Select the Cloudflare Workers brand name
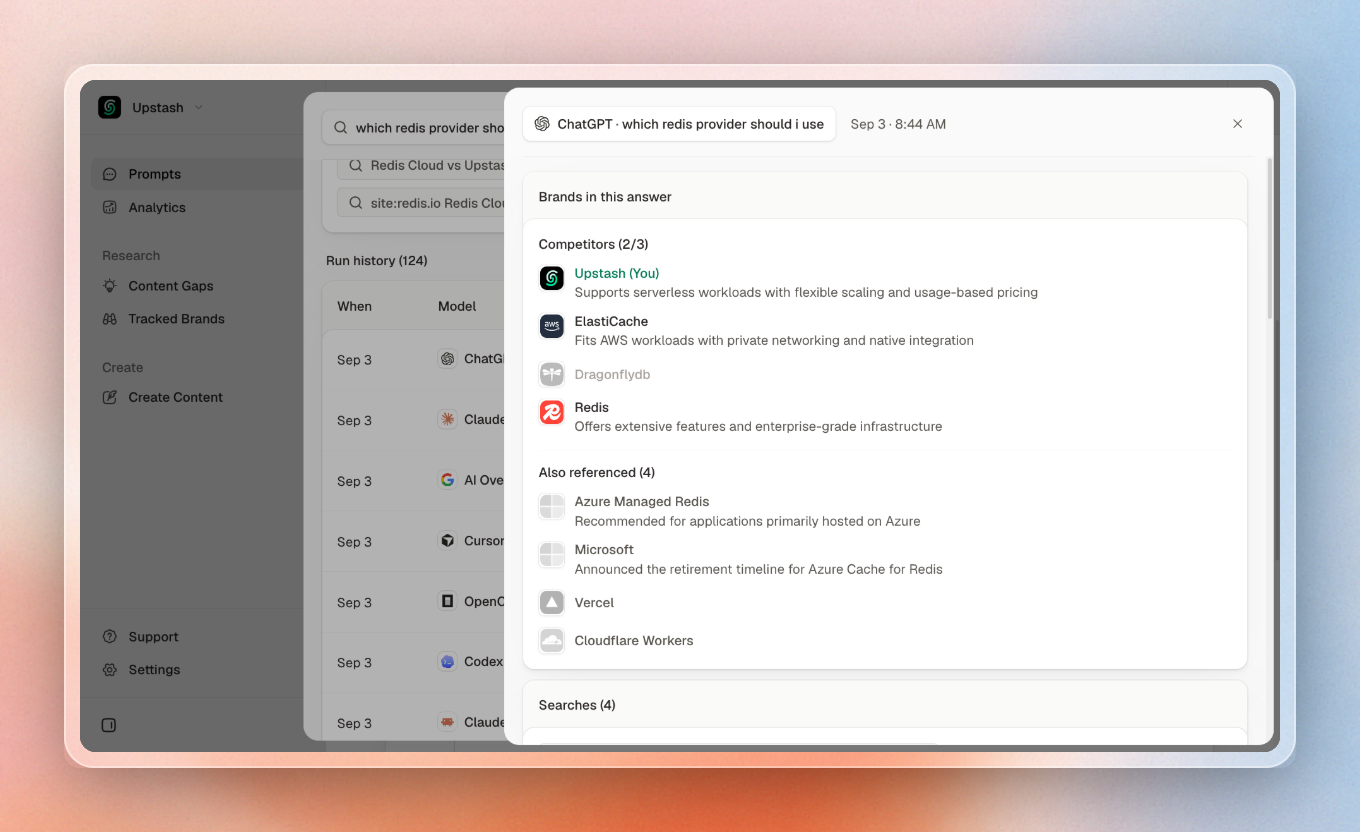 (634, 640)
